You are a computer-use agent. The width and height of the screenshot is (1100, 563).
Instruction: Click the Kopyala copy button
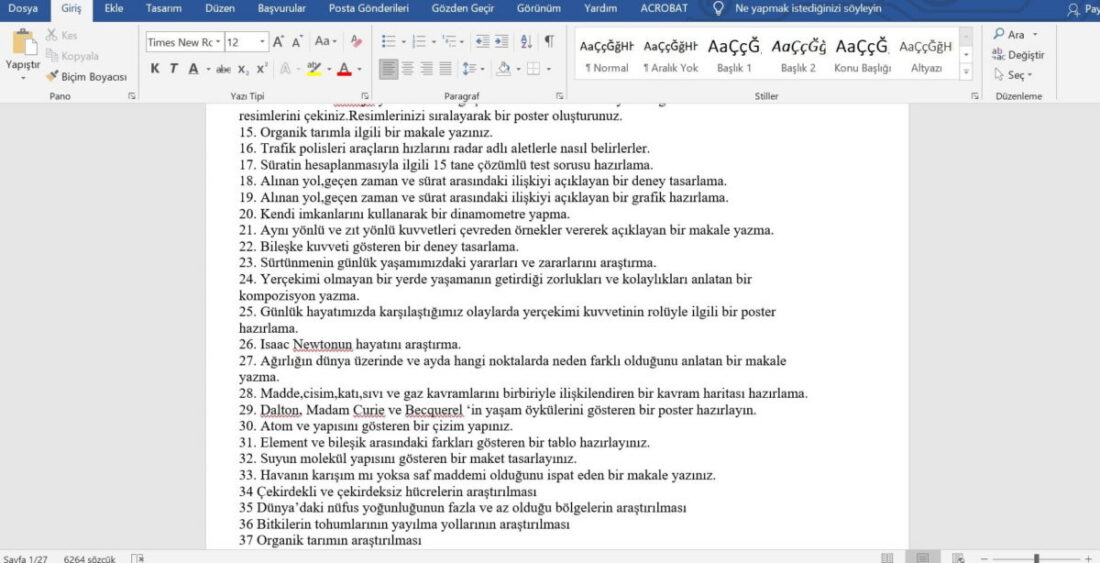coord(72,56)
